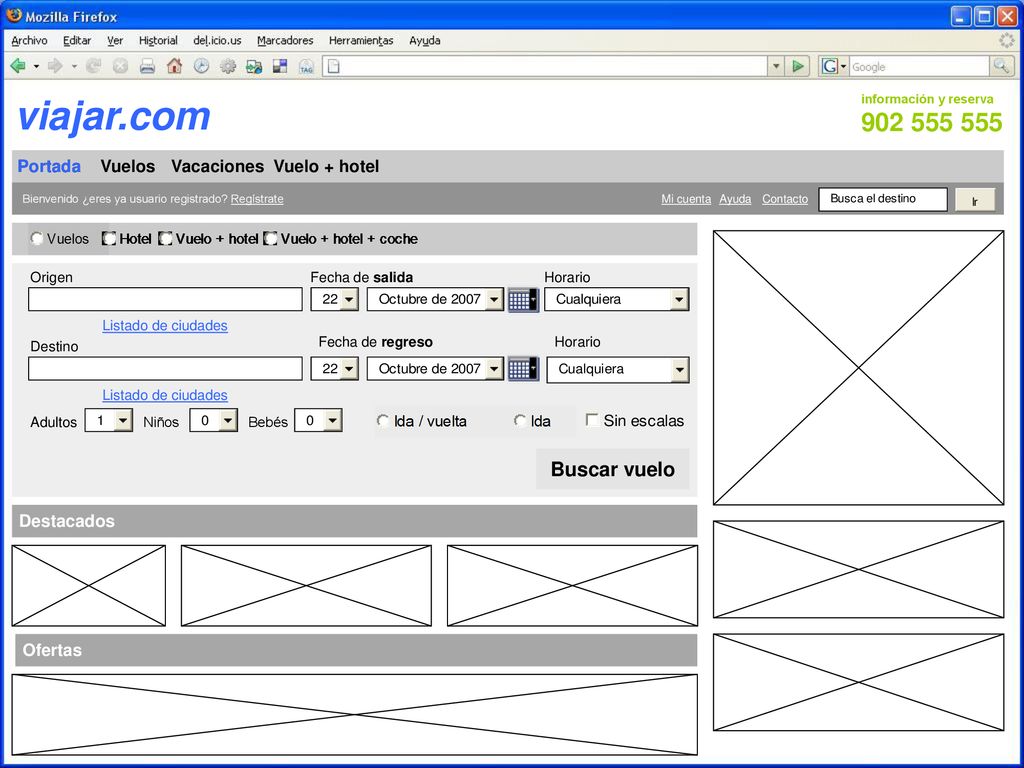Screen dimensions: 1024x768
Task: Open the Editar menu
Action: pos(77,40)
